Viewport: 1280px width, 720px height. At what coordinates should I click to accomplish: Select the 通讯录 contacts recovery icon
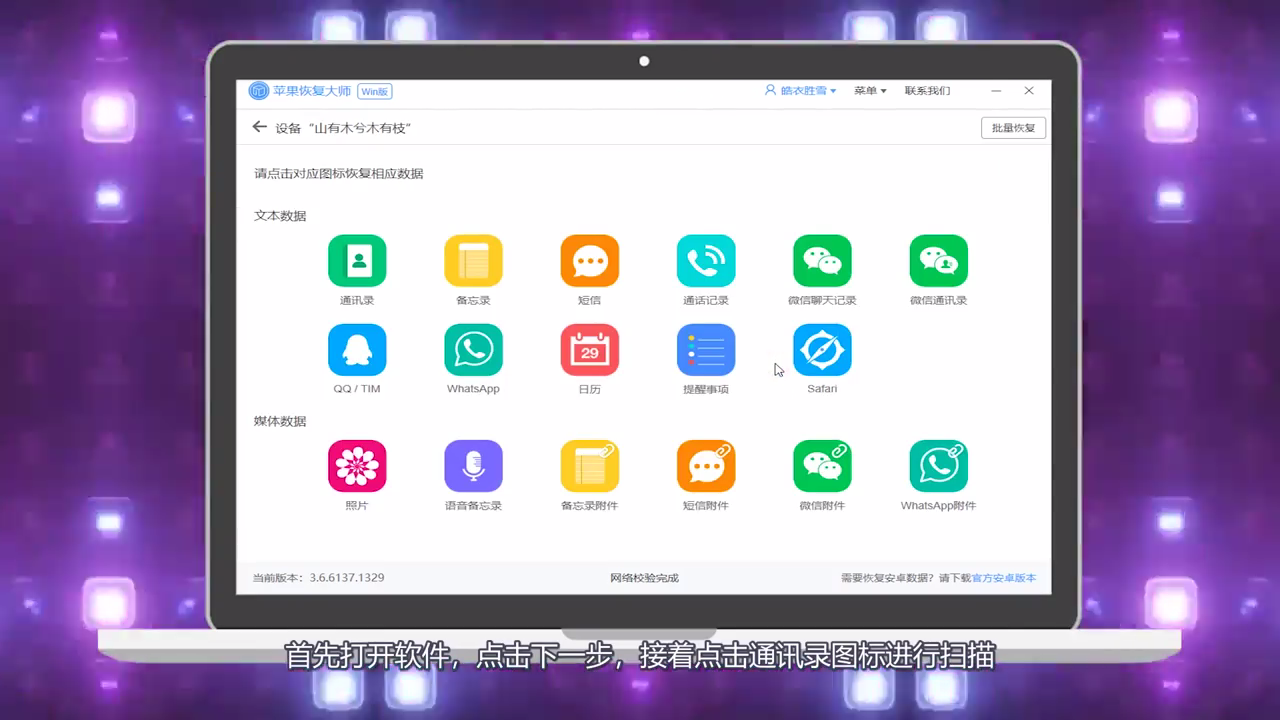tap(357, 260)
